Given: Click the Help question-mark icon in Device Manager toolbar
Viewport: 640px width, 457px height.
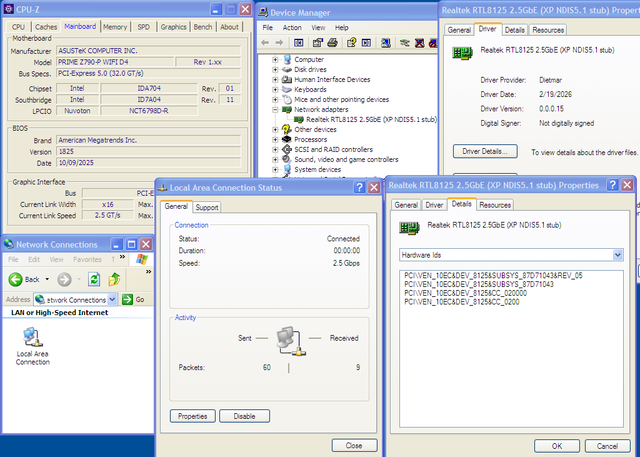Looking at the screenshot, I should coord(351,42).
